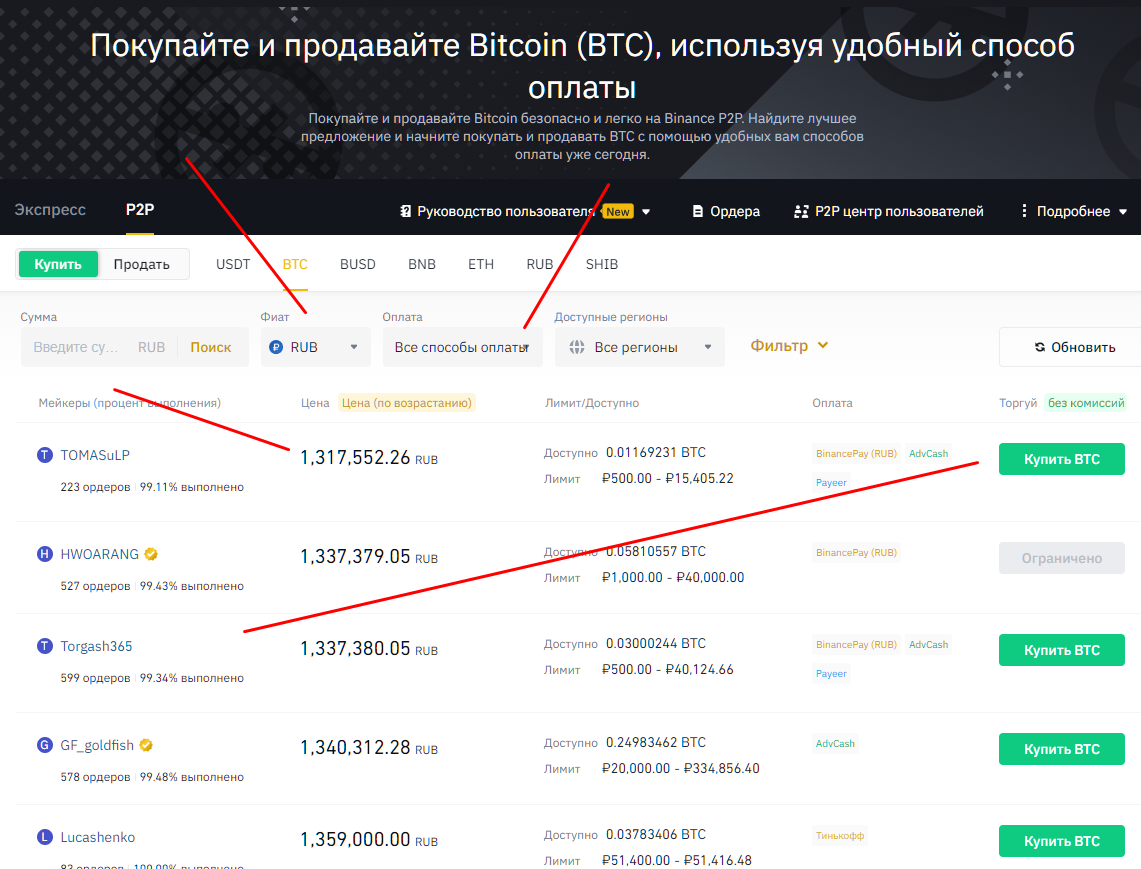
Task: Click the Ордера clipboard icon
Action: click(697, 211)
